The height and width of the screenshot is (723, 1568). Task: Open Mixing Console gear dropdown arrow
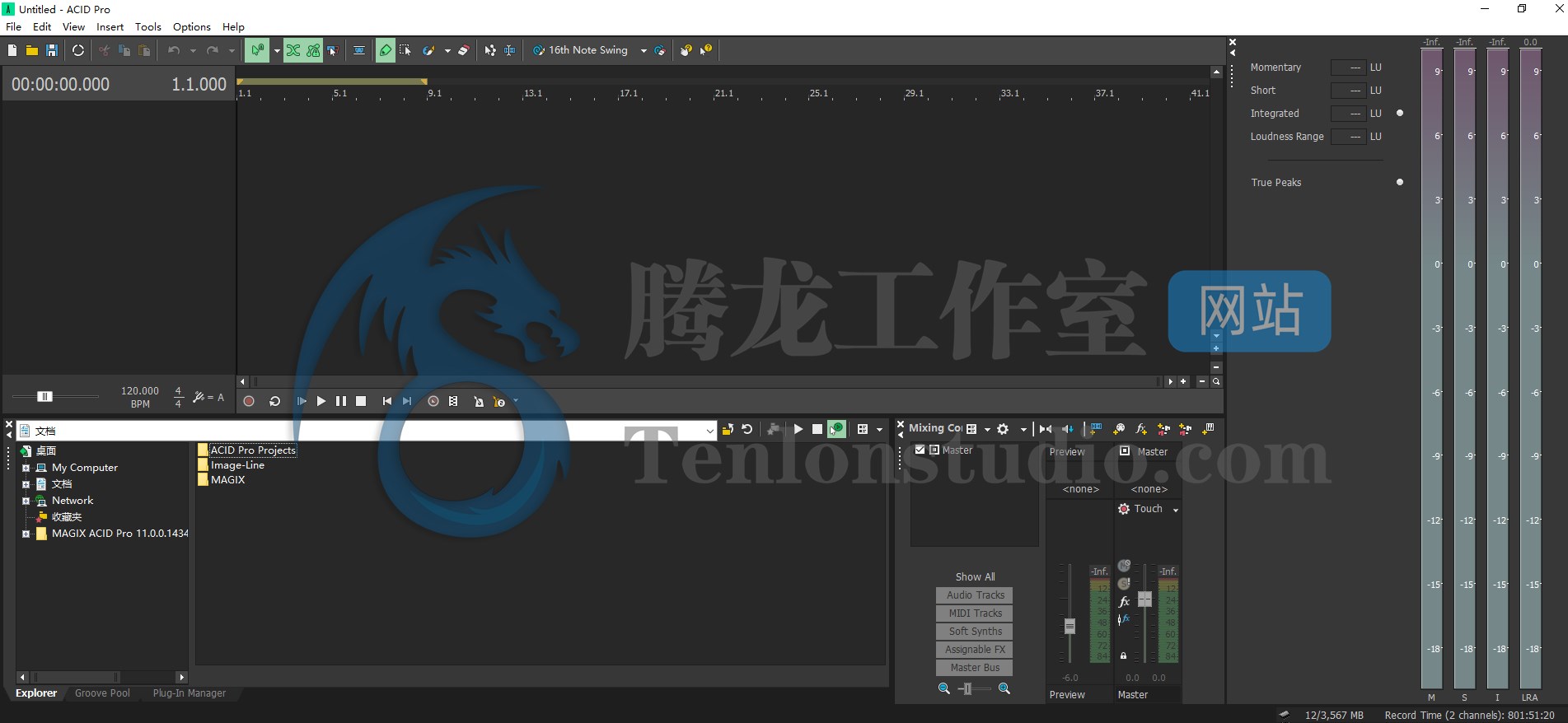[x=1023, y=429]
